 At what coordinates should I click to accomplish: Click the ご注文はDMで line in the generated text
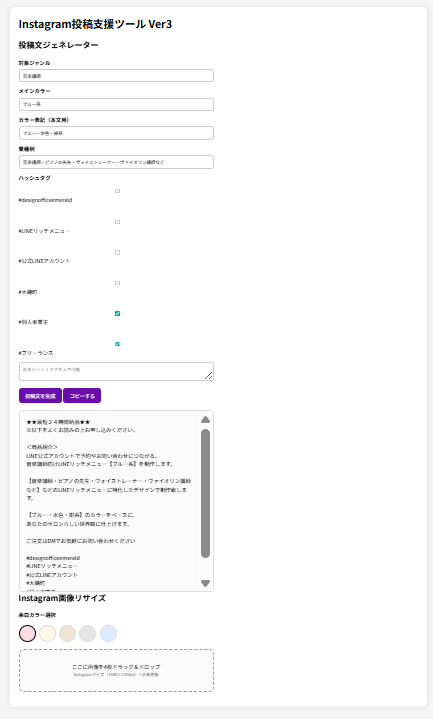[x=81, y=541]
